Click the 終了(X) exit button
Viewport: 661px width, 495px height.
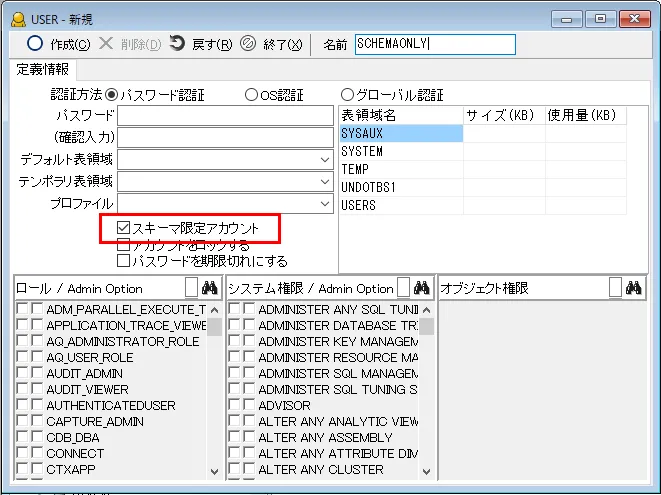coord(271,44)
